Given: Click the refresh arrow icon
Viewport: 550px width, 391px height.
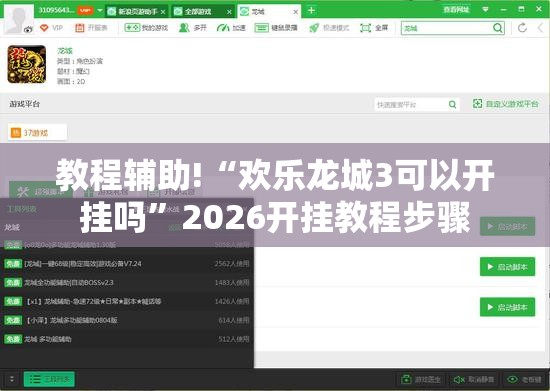Looking at the screenshot, I should (522, 28).
